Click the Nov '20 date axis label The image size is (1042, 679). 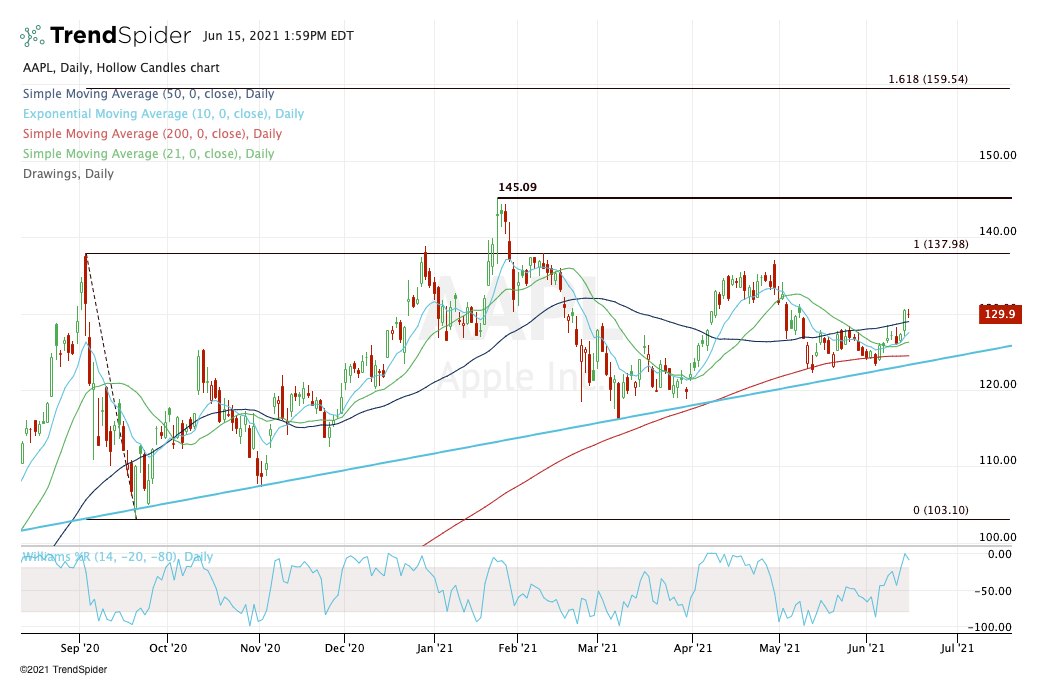click(x=260, y=648)
